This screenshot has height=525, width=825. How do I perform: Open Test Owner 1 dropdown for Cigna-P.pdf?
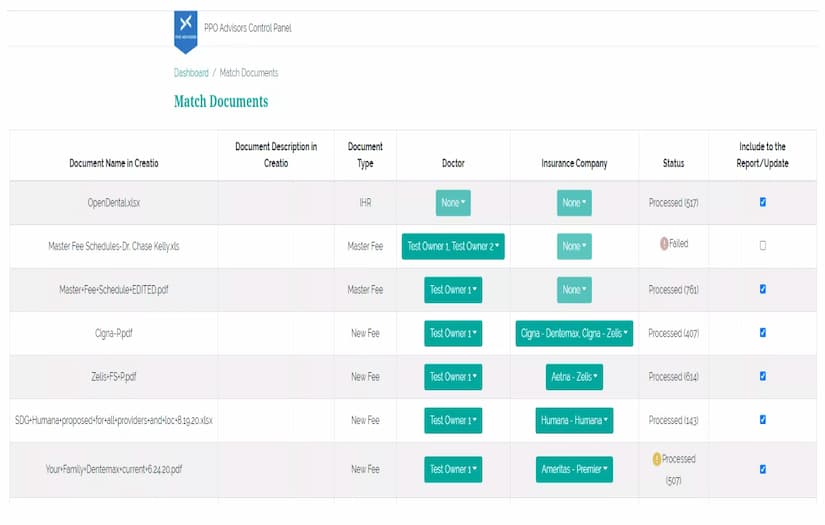453,333
